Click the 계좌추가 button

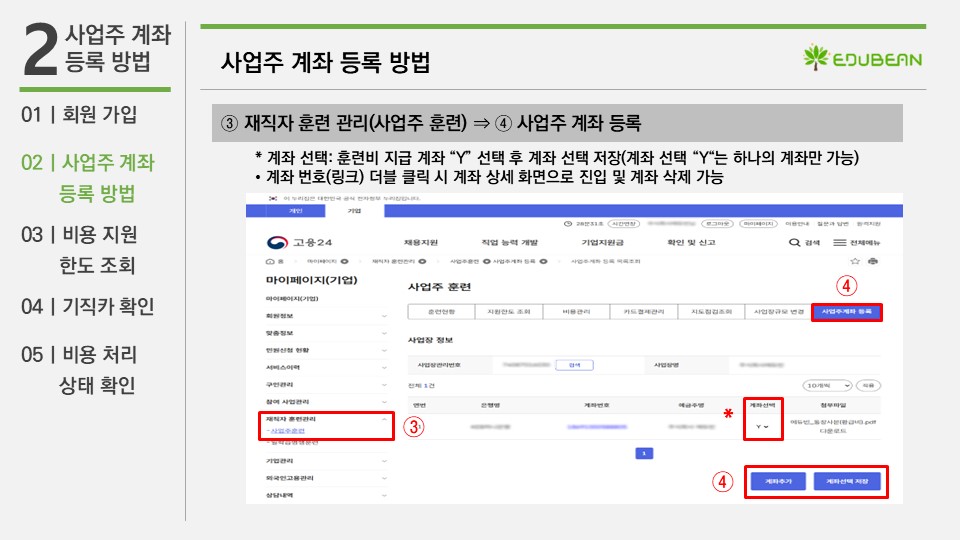click(778, 481)
